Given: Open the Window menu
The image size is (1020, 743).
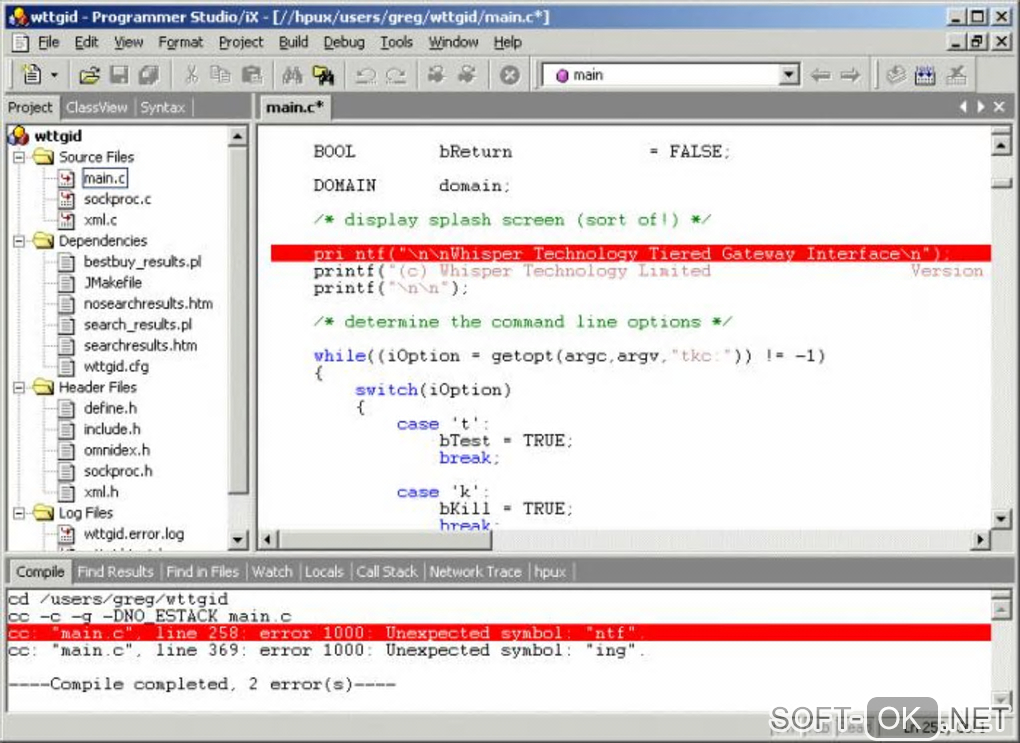Looking at the screenshot, I should (x=453, y=42).
